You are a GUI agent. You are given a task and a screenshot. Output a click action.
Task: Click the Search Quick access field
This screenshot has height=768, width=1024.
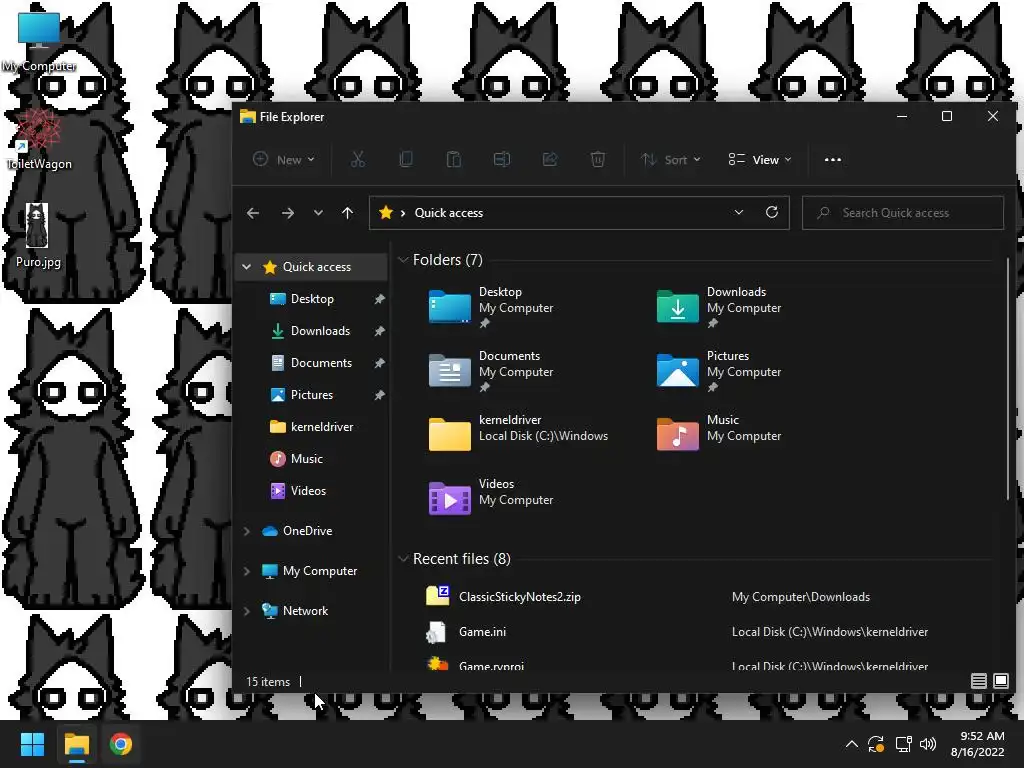click(903, 213)
